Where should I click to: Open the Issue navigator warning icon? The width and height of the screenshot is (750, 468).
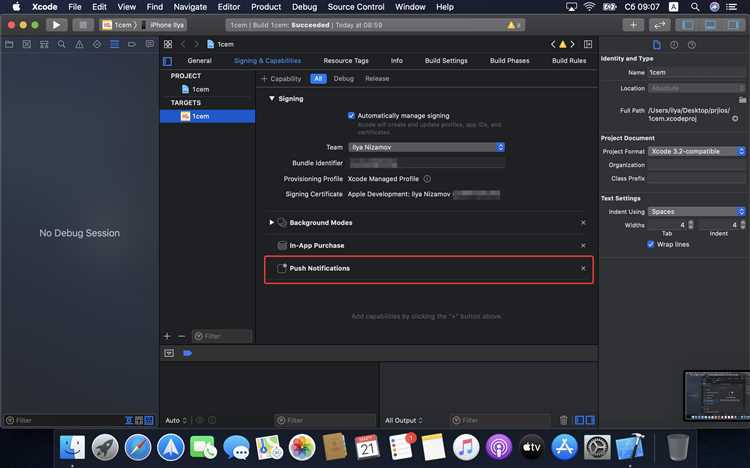pos(79,44)
